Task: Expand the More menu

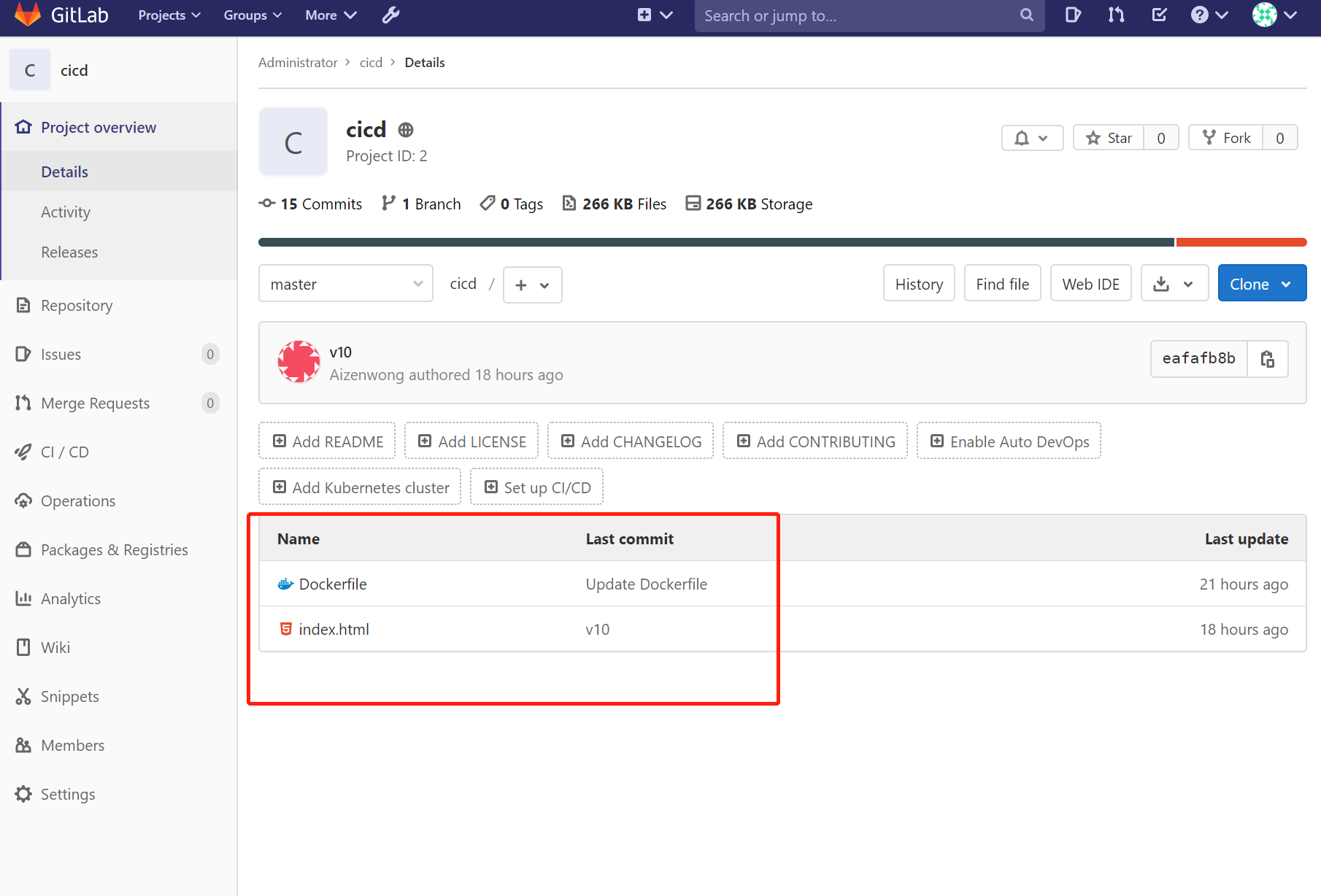Action: pos(331,15)
